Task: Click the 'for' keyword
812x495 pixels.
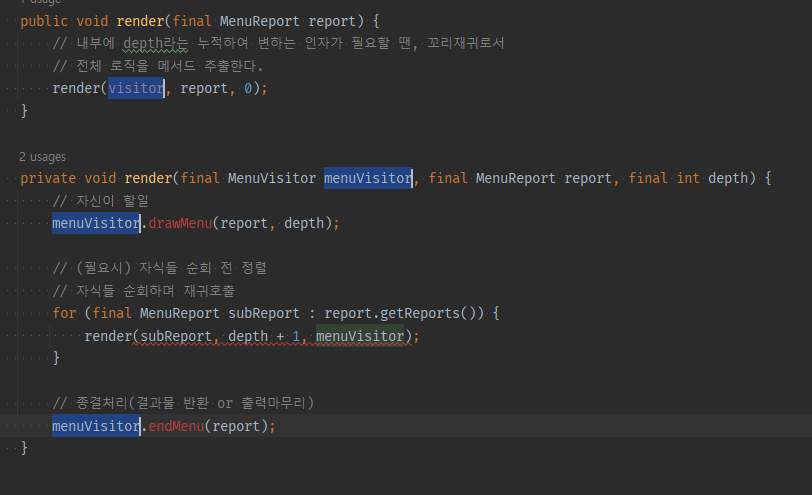Action: pyautogui.click(x=64, y=313)
